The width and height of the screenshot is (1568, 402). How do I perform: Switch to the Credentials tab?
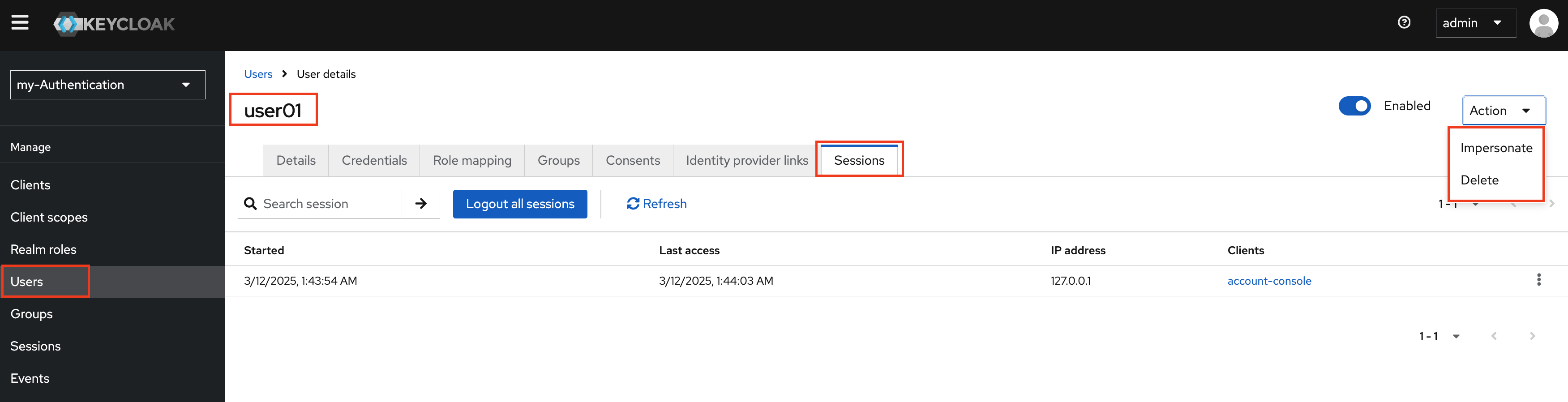click(x=374, y=161)
